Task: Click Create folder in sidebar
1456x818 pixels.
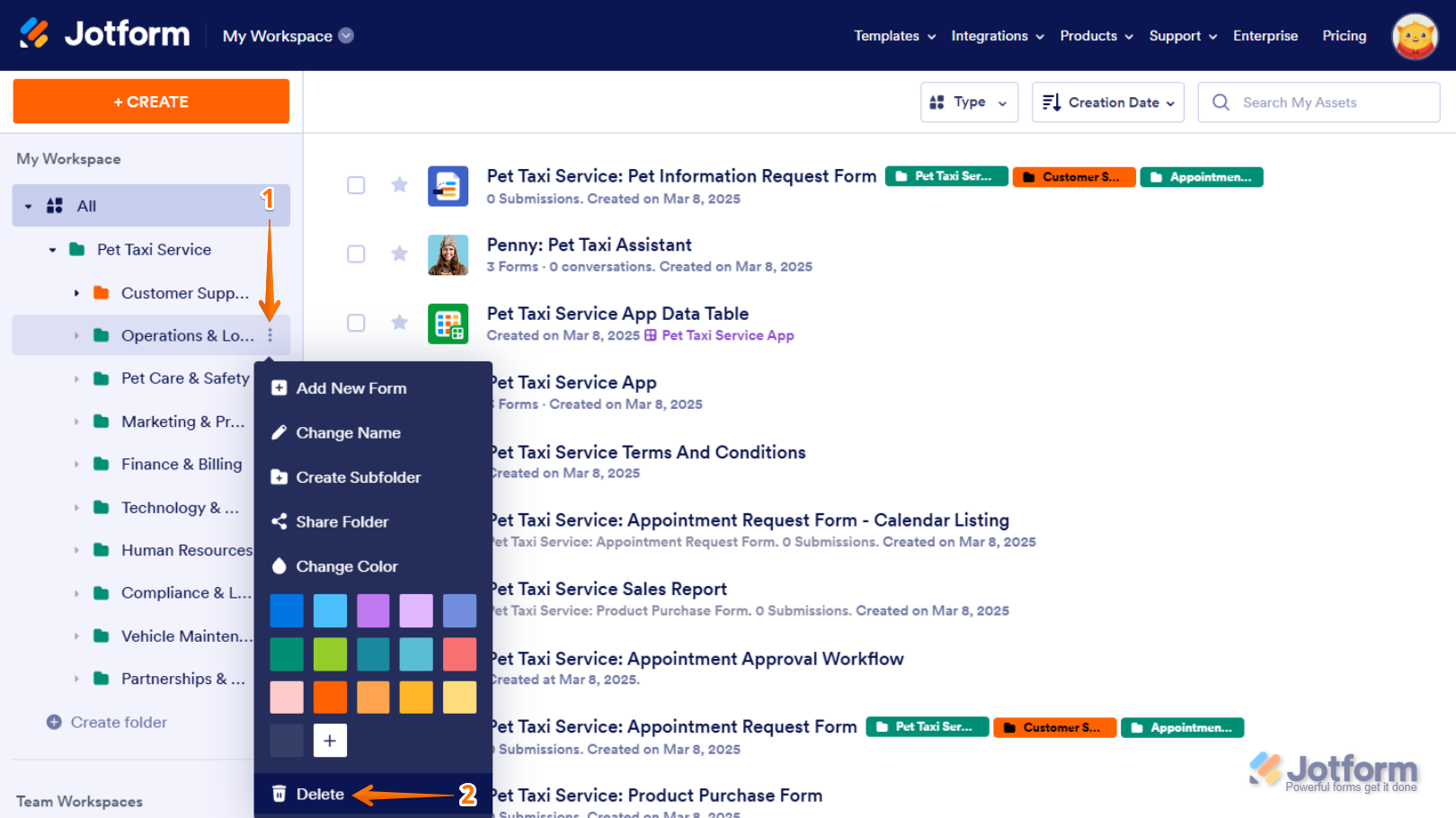Action: pos(119,722)
